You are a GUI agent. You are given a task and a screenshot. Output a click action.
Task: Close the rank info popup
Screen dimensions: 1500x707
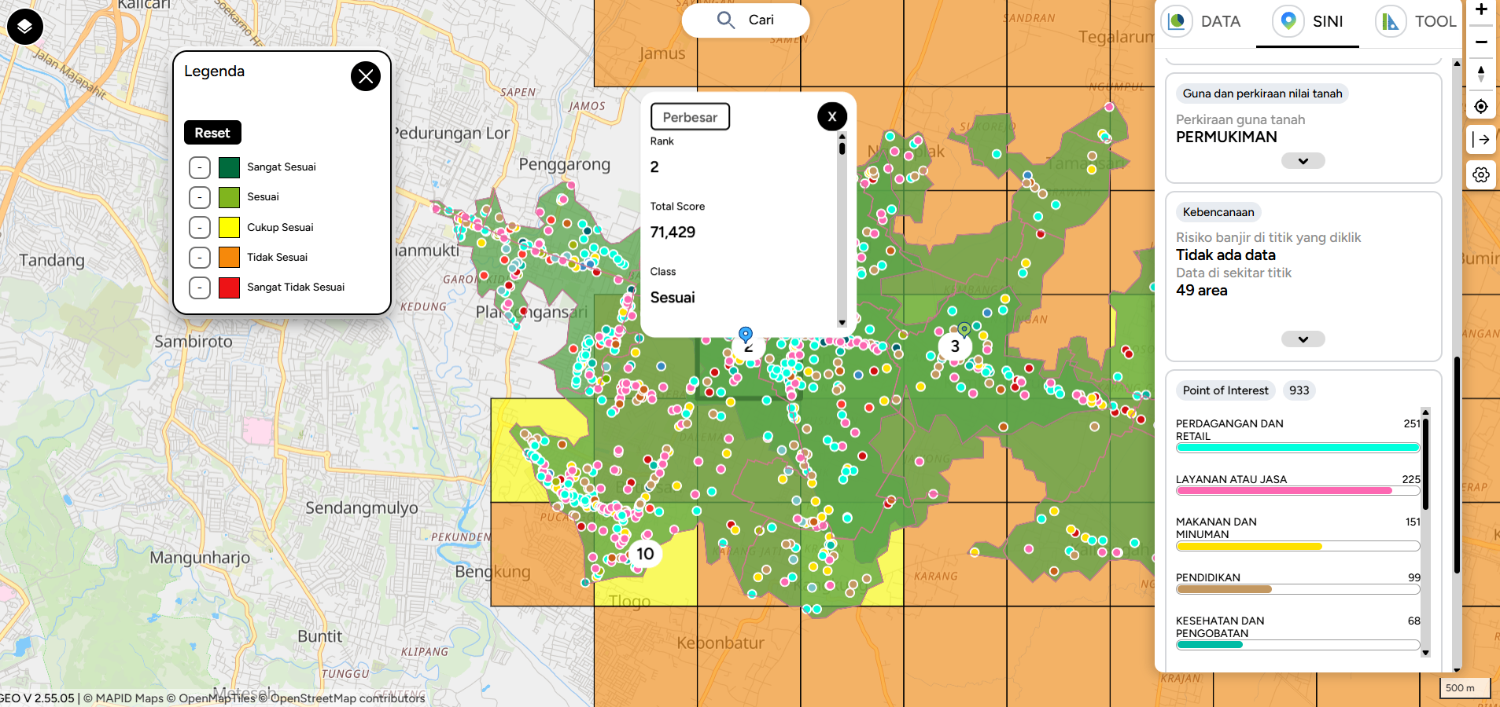pos(831,117)
